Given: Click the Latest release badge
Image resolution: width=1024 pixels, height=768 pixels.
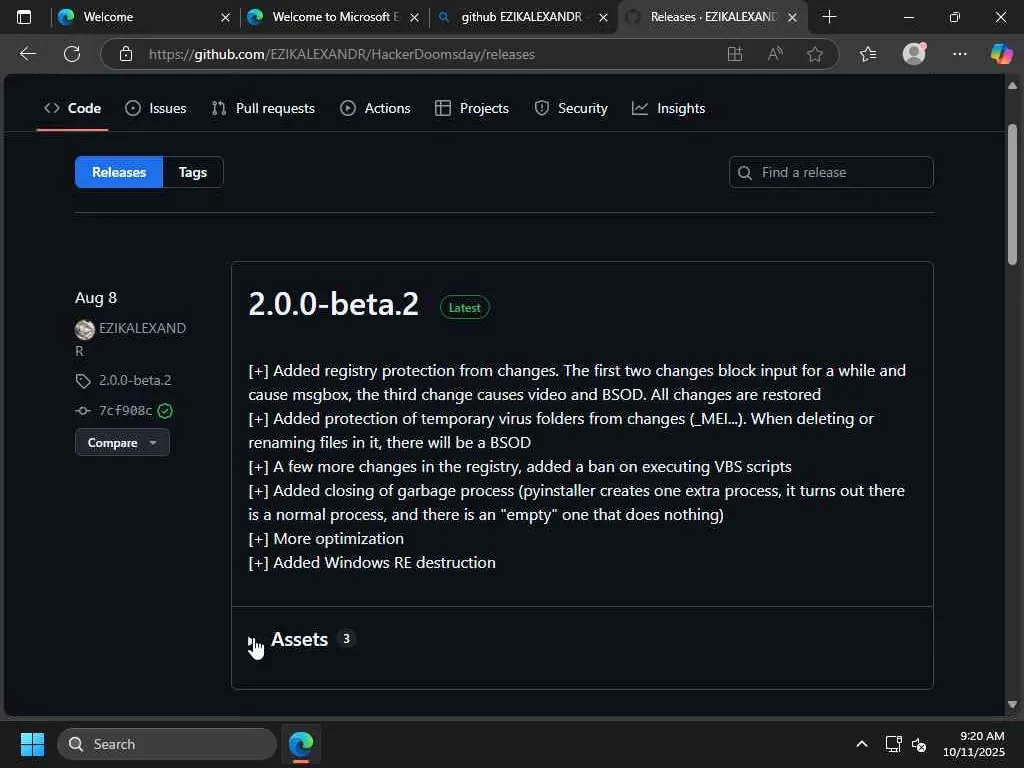Looking at the screenshot, I should (464, 308).
